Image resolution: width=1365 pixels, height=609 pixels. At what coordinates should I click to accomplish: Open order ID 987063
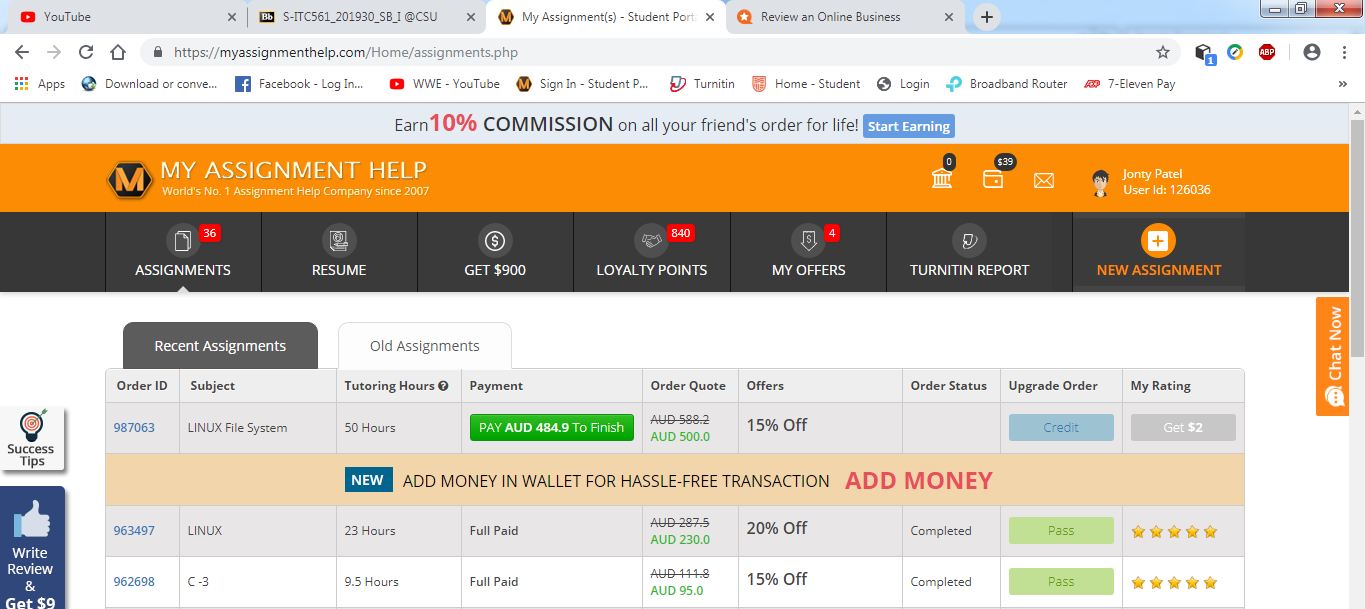pos(134,427)
